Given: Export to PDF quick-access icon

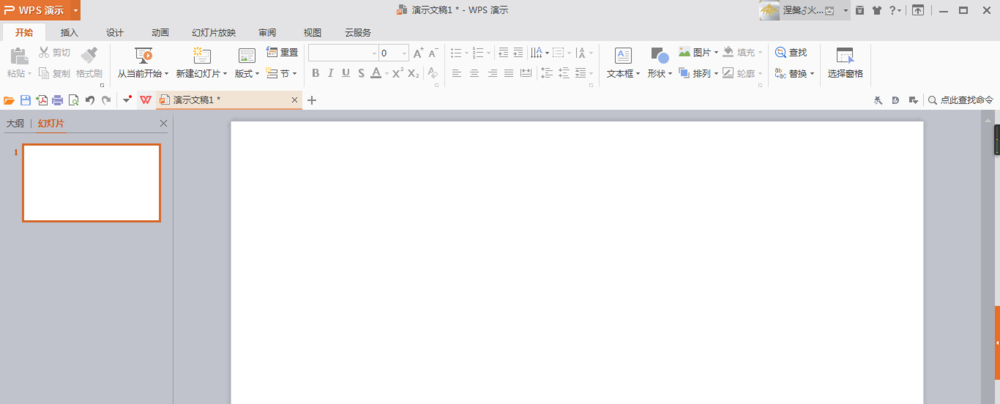Looking at the screenshot, I should coord(41,100).
